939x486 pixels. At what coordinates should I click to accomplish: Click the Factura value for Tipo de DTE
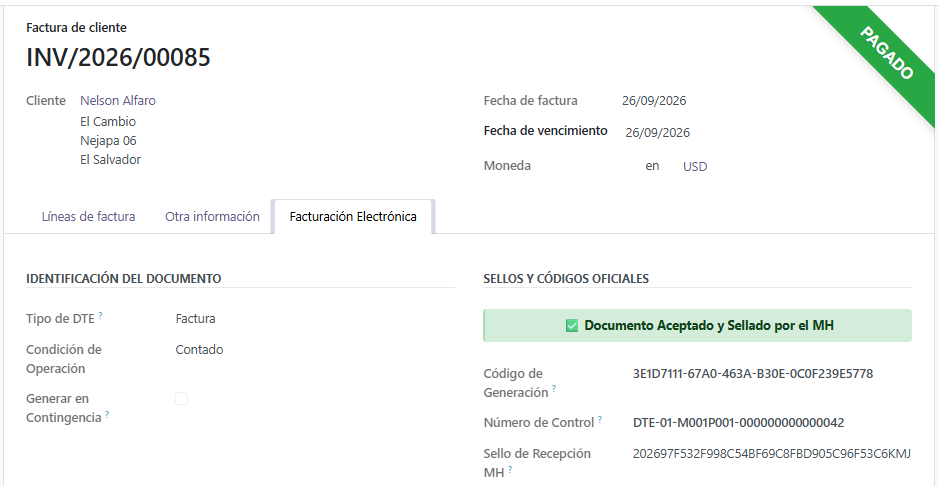(195, 319)
